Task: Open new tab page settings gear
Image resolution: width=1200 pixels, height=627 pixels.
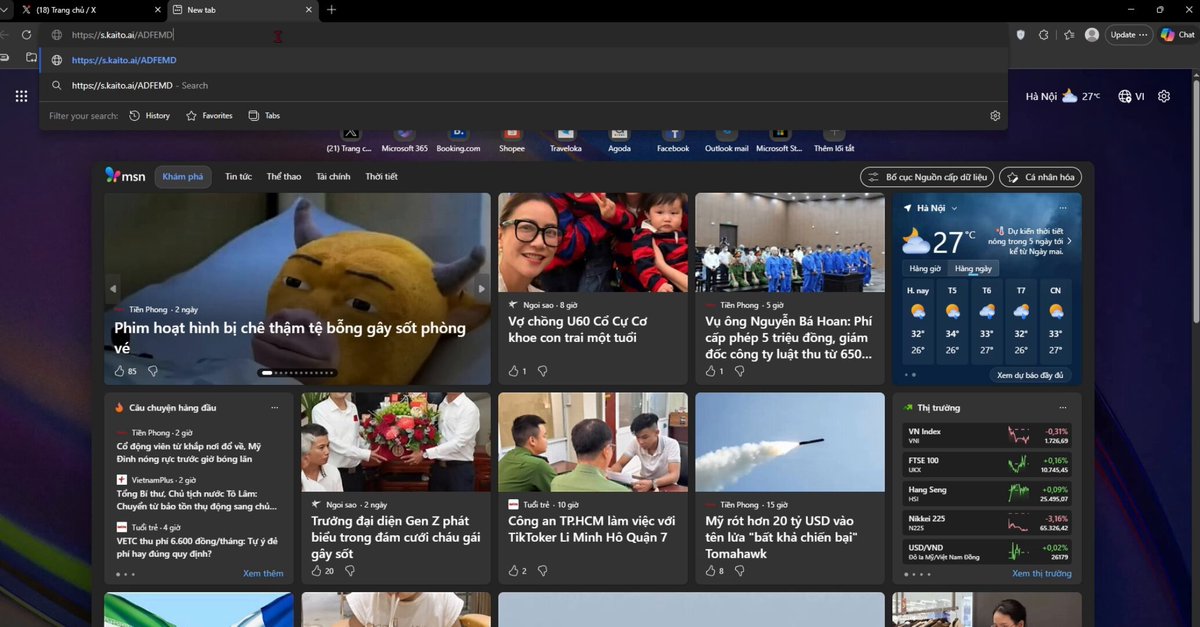Action: click(x=1164, y=96)
